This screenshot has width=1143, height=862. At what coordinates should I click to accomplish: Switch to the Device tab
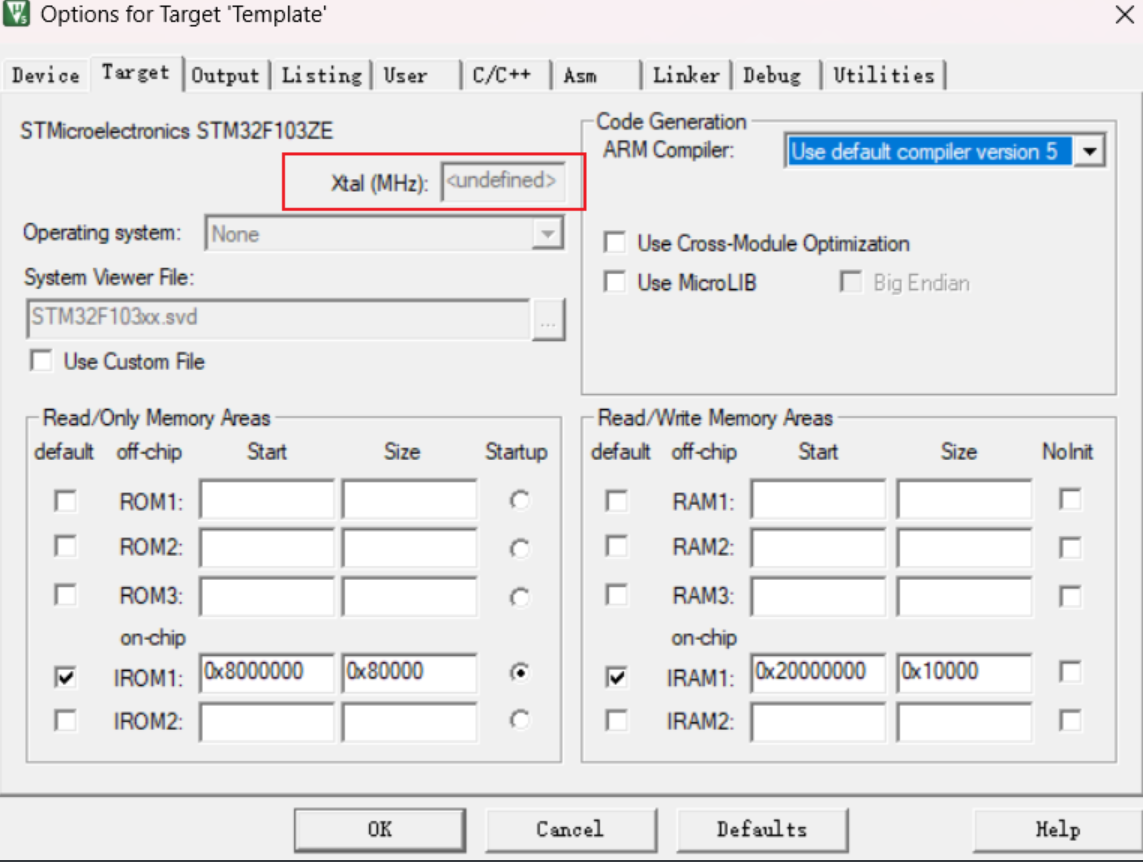45,75
